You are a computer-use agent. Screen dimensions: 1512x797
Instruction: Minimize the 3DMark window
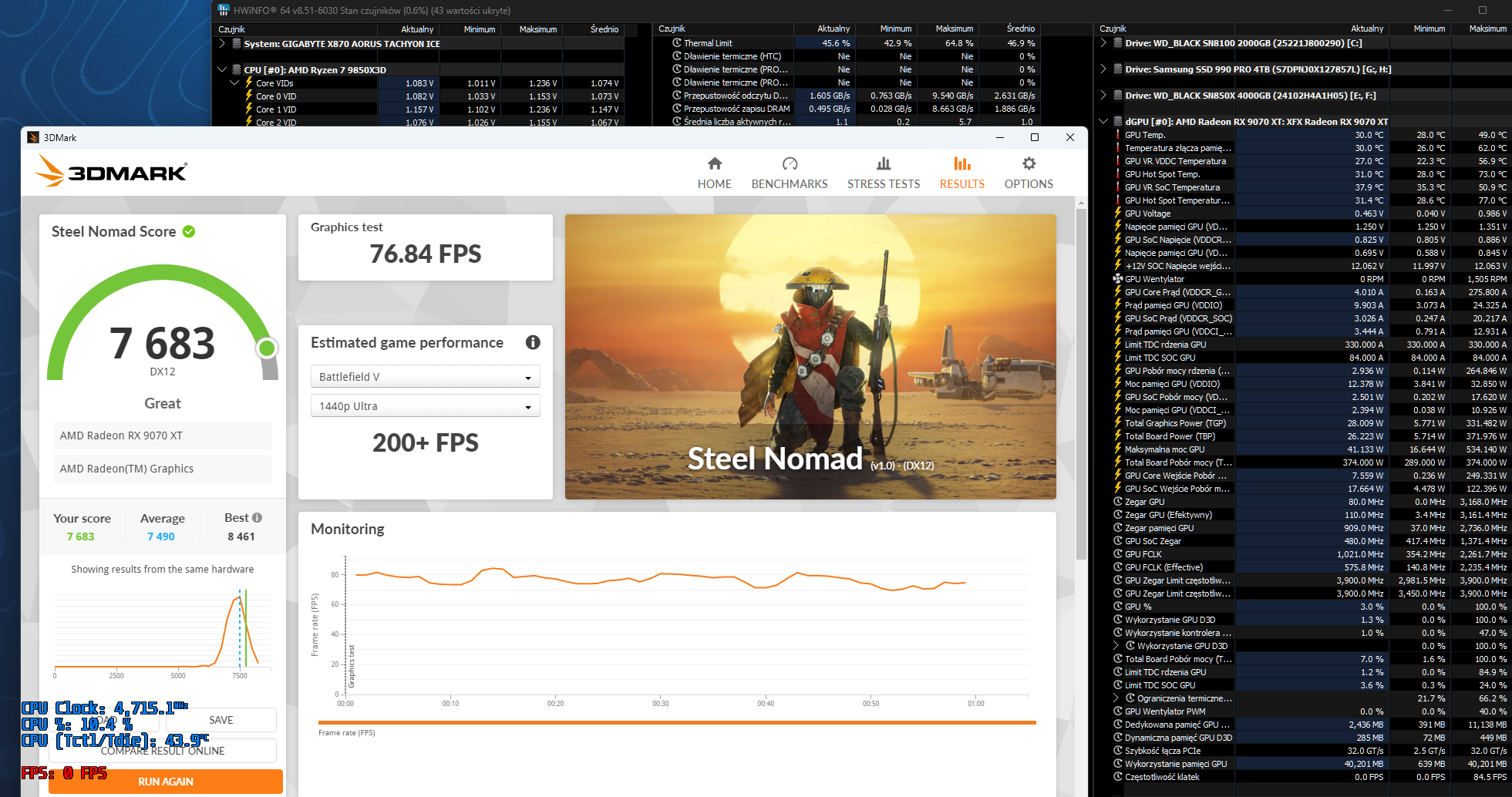tap(999, 137)
